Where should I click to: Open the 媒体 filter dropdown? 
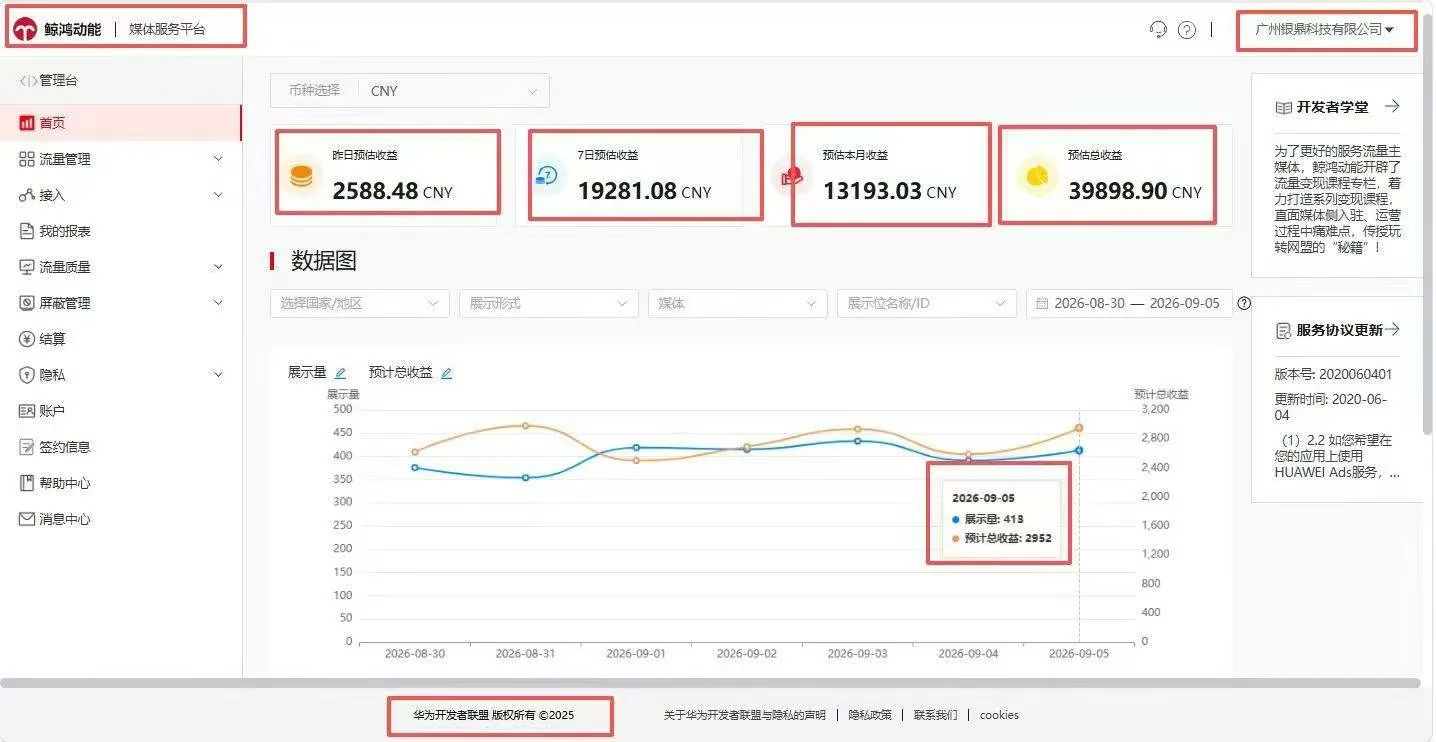738,303
